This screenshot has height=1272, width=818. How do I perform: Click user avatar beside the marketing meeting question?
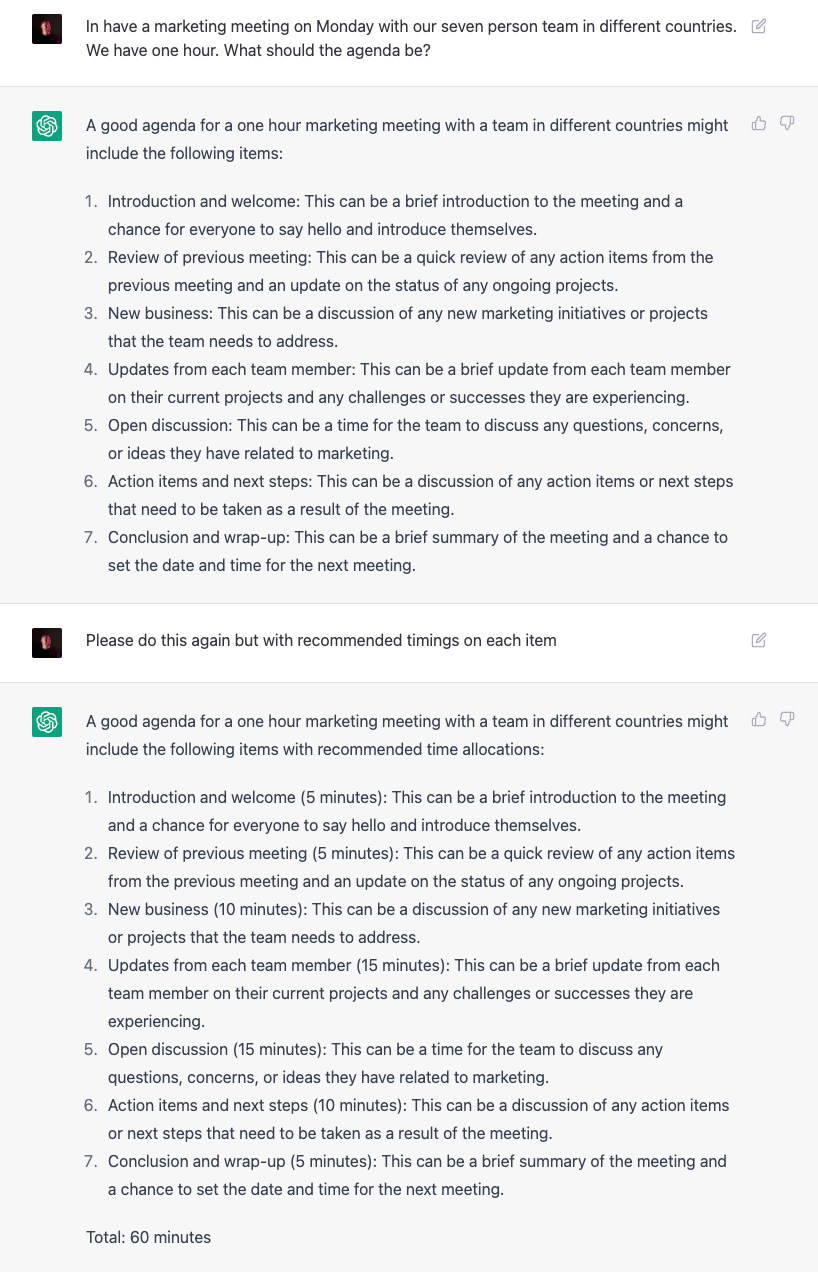pos(47,30)
